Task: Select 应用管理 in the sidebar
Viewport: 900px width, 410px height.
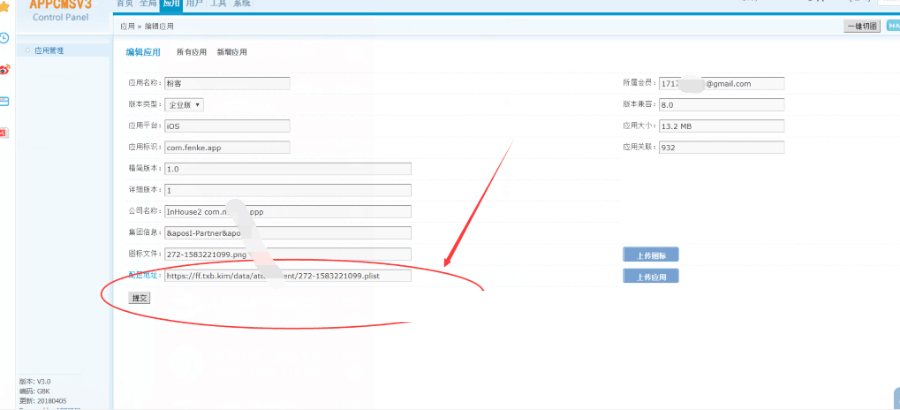Action: tap(49, 51)
